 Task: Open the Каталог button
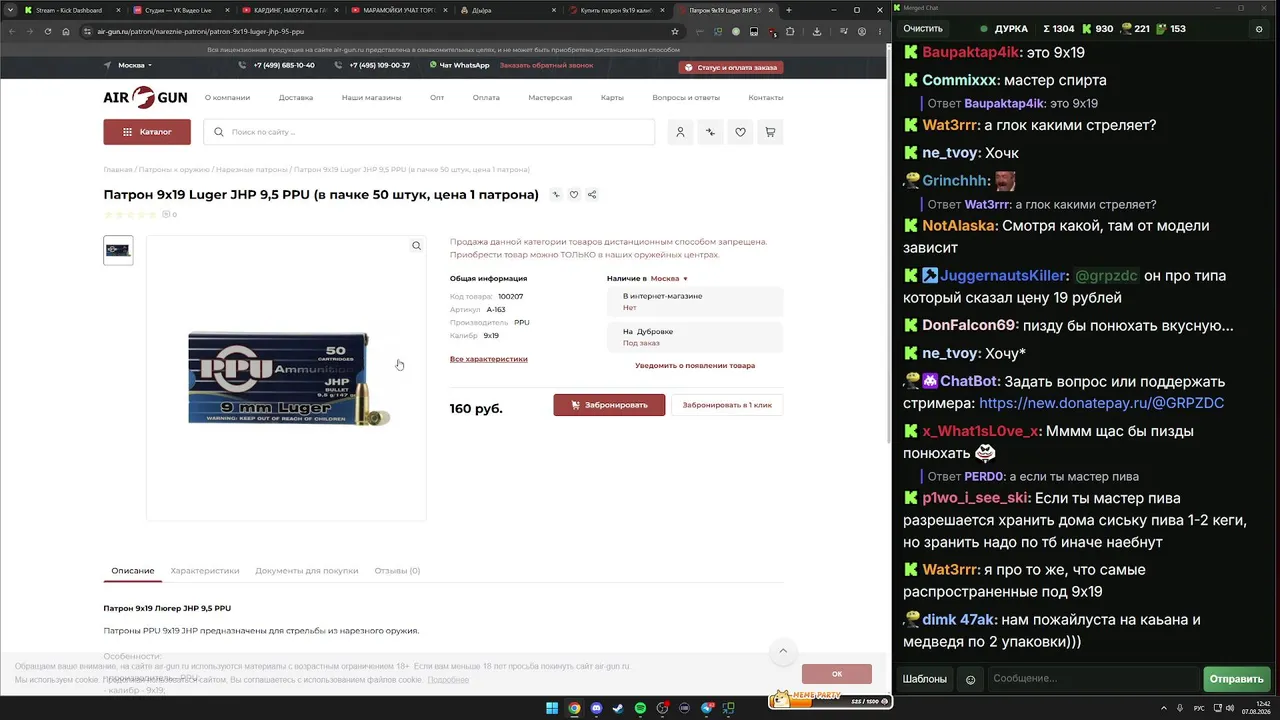click(147, 132)
